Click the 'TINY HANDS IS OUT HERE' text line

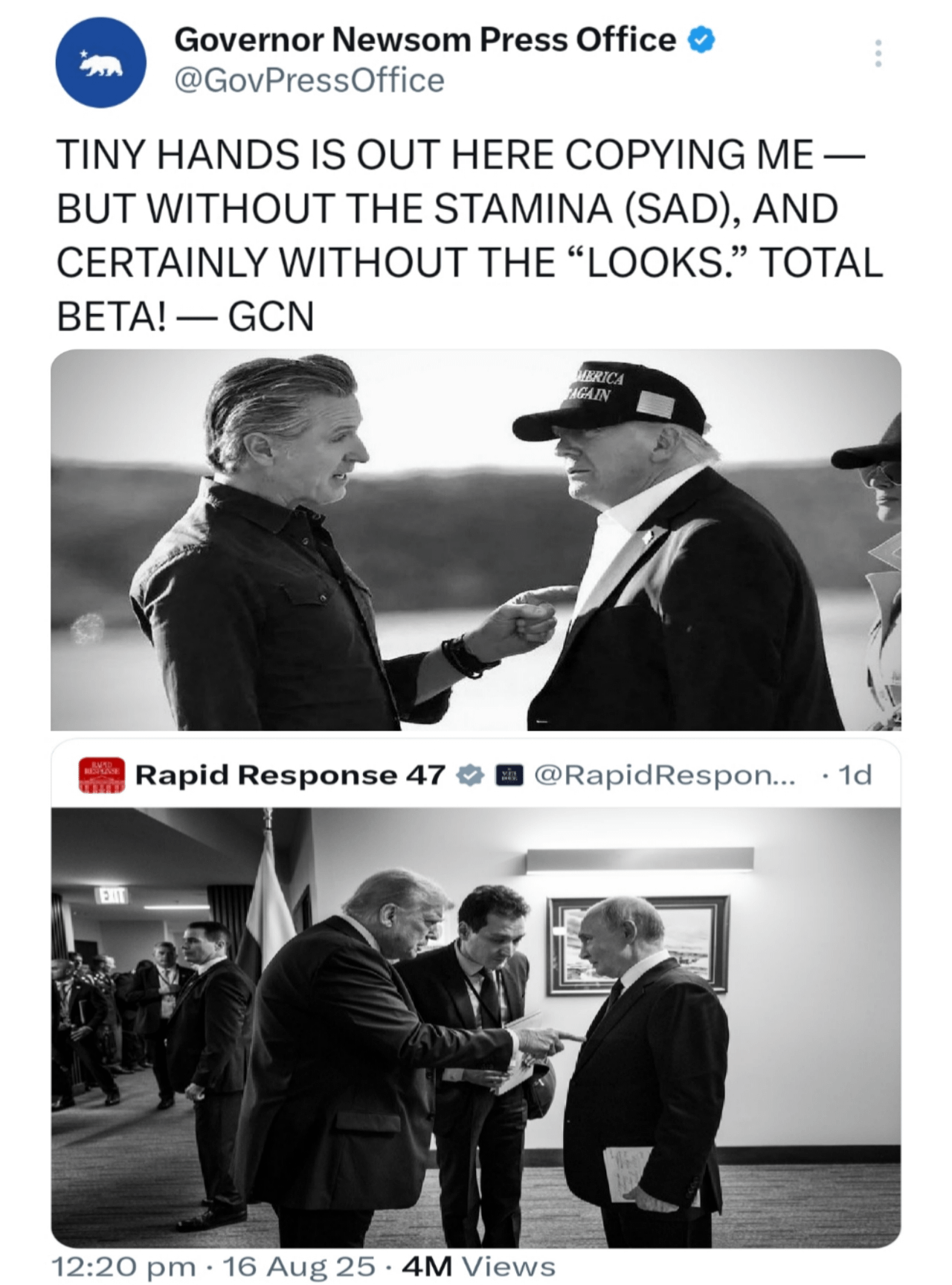[461, 155]
